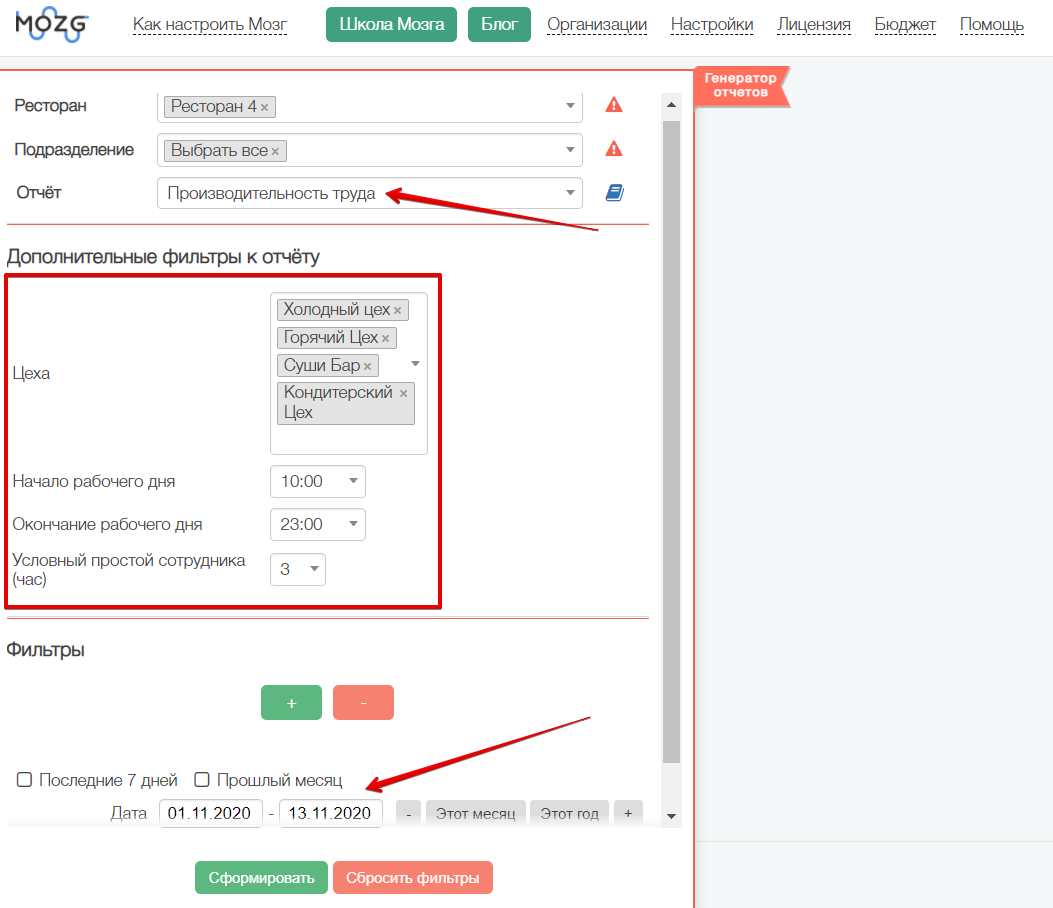This screenshot has height=908, width=1053.
Task: Click the filter panel vertical scrollbar
Action: pos(671,440)
